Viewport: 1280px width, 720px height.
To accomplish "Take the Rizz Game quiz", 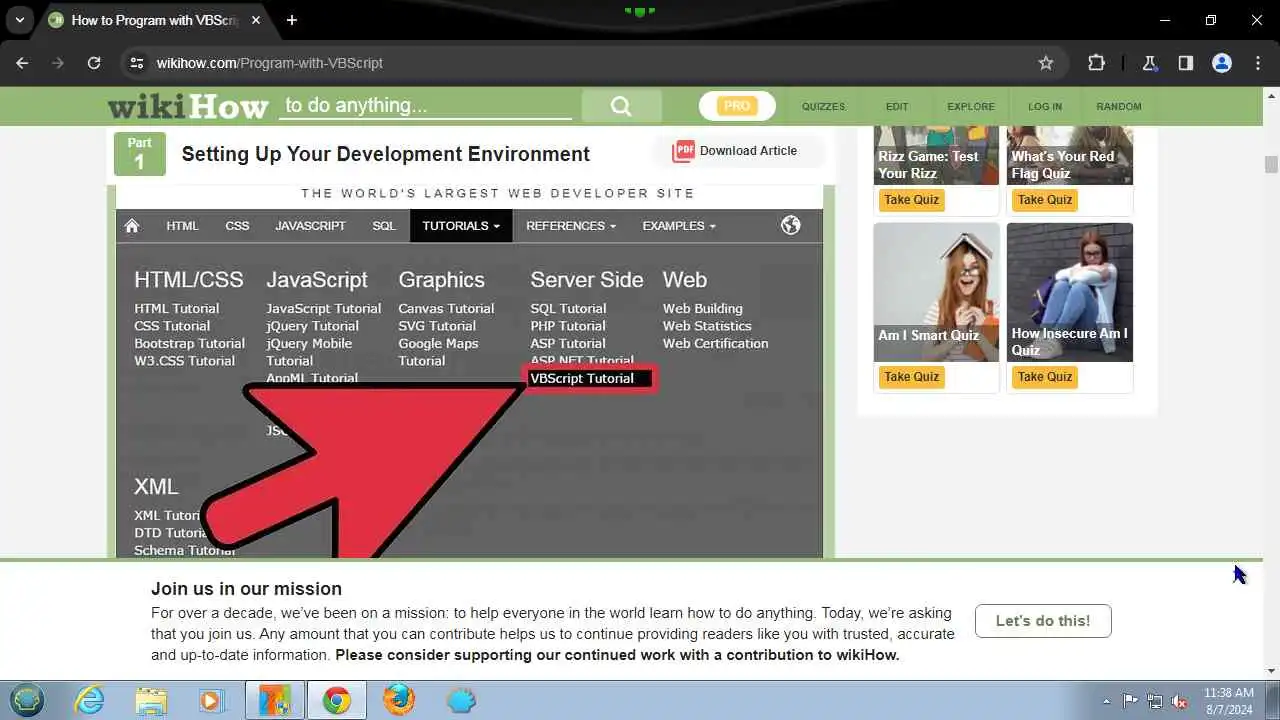I will point(911,200).
